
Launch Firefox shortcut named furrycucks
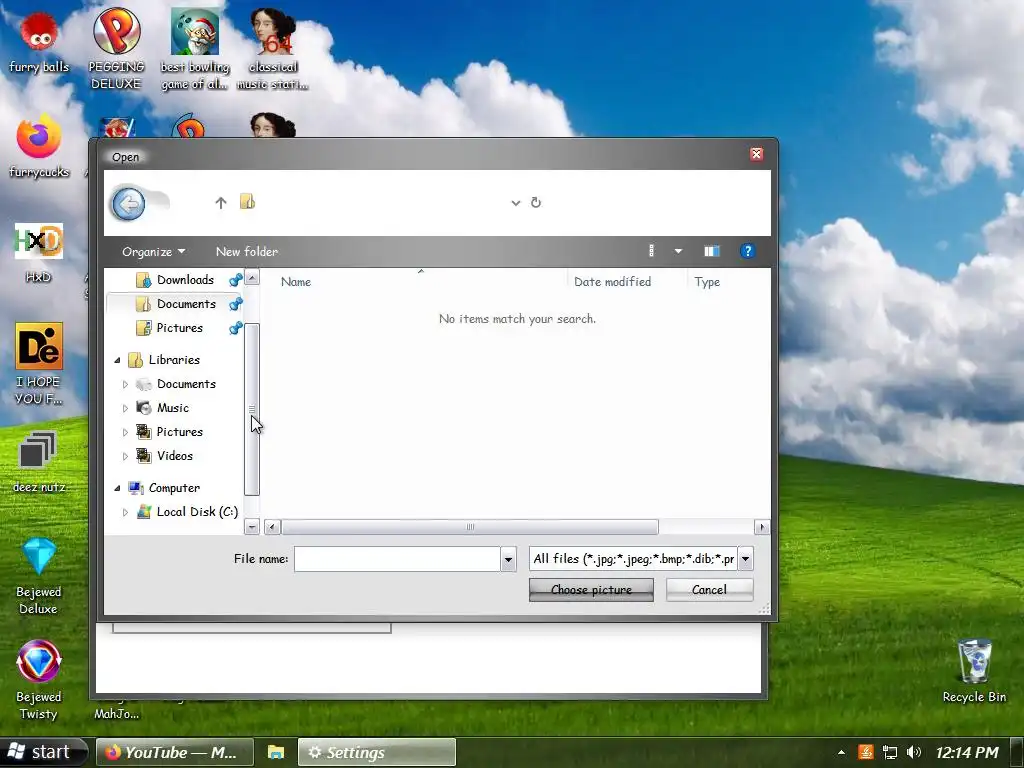click(x=39, y=147)
